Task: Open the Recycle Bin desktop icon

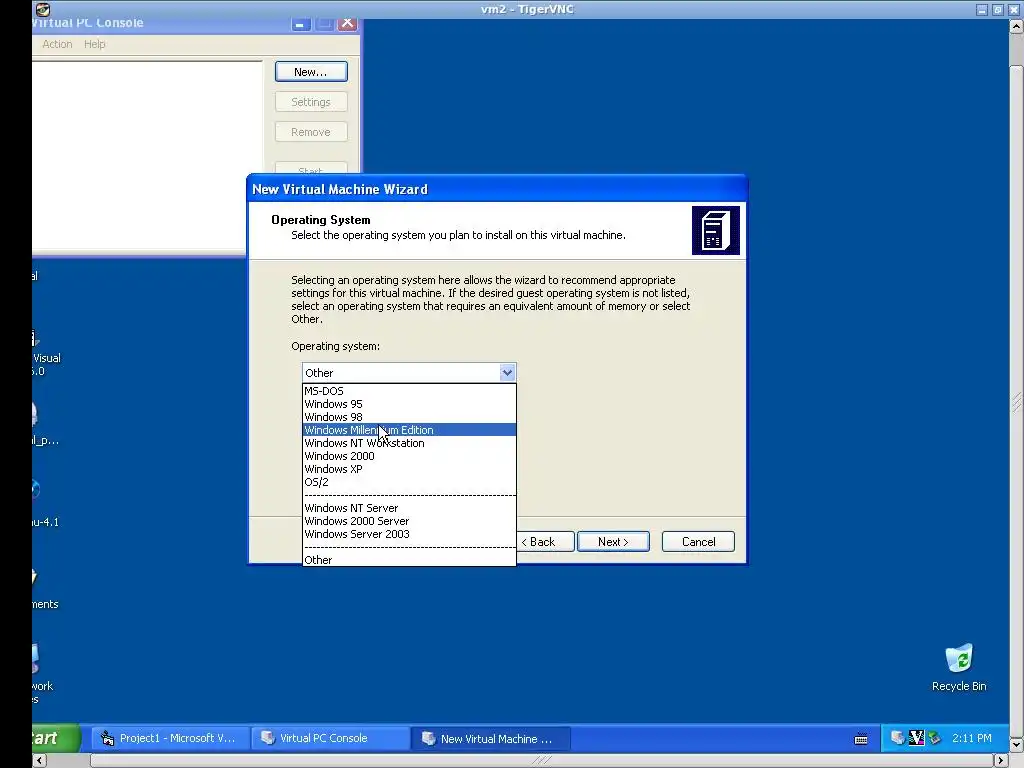Action: click(x=959, y=667)
